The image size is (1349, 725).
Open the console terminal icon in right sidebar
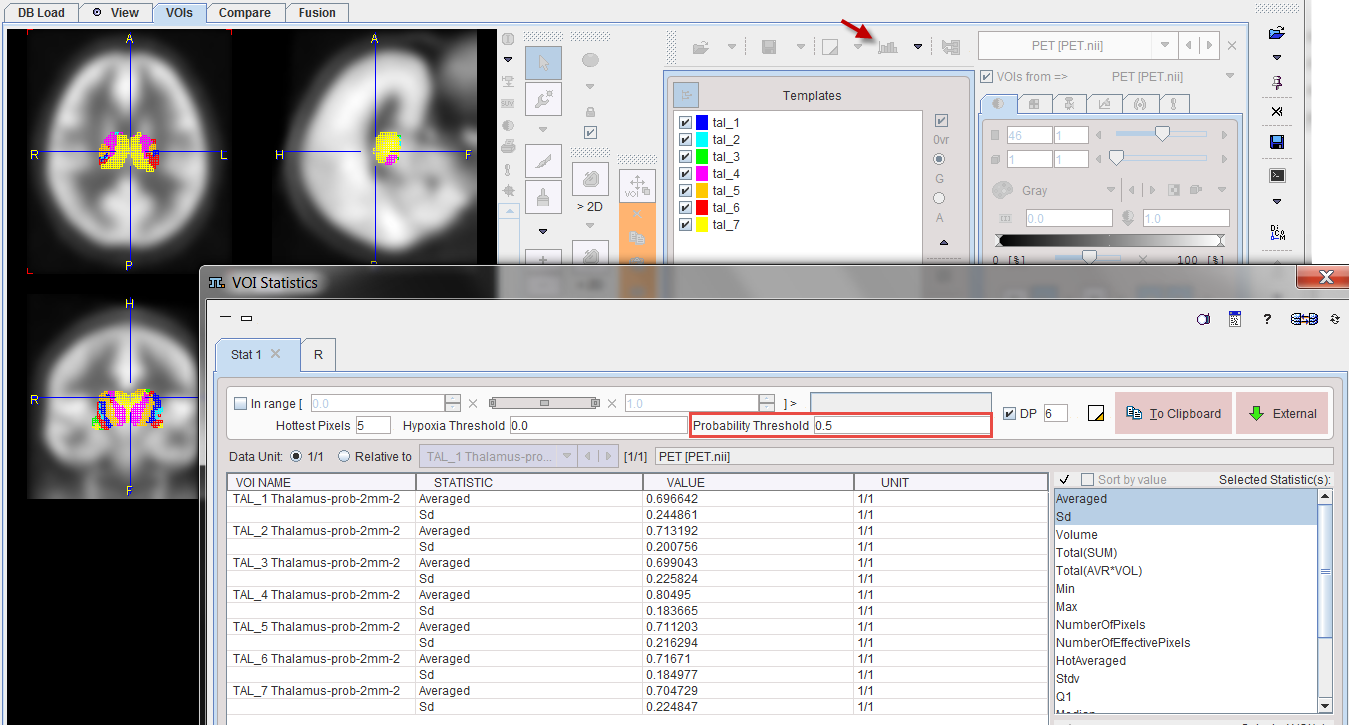[x=1277, y=175]
